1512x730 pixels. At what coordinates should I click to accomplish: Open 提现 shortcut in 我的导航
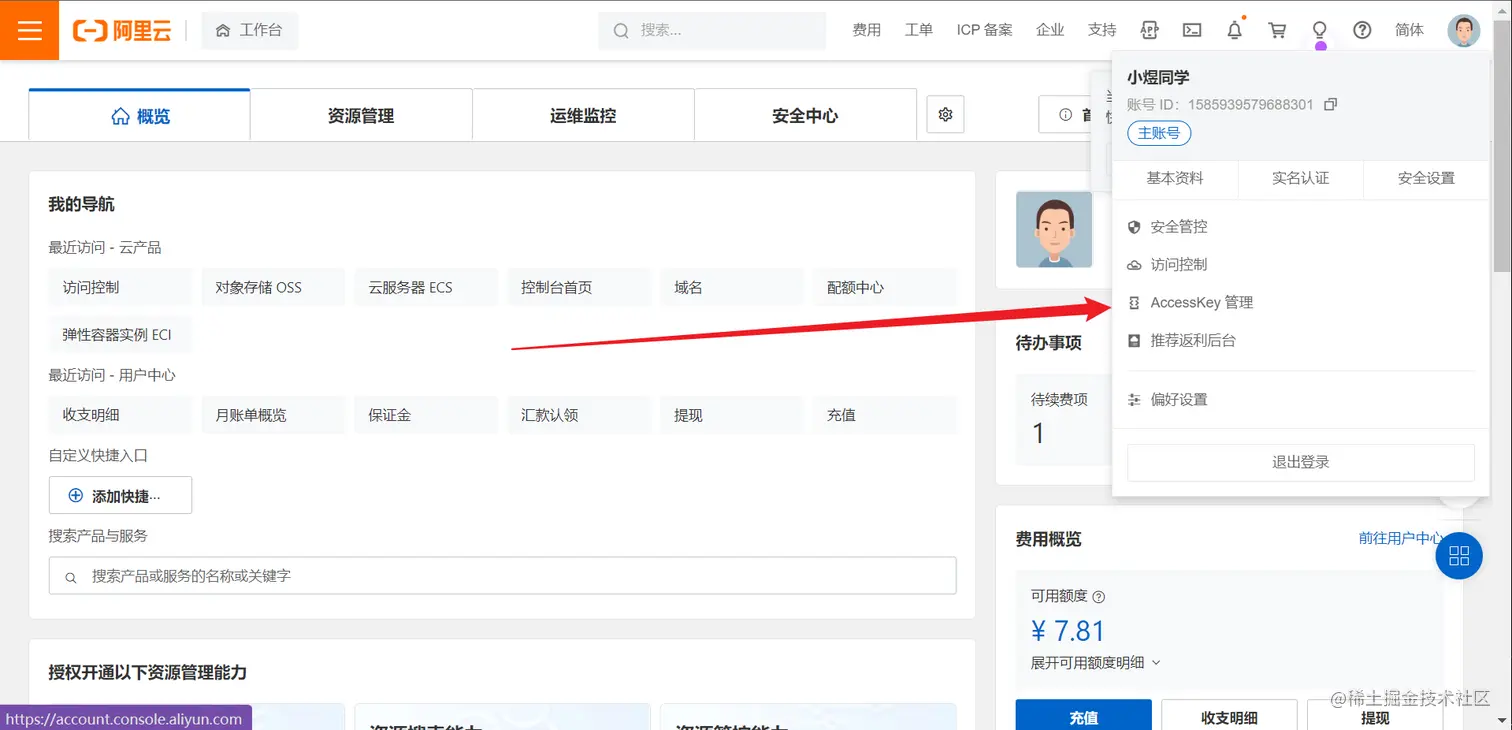tap(732, 415)
